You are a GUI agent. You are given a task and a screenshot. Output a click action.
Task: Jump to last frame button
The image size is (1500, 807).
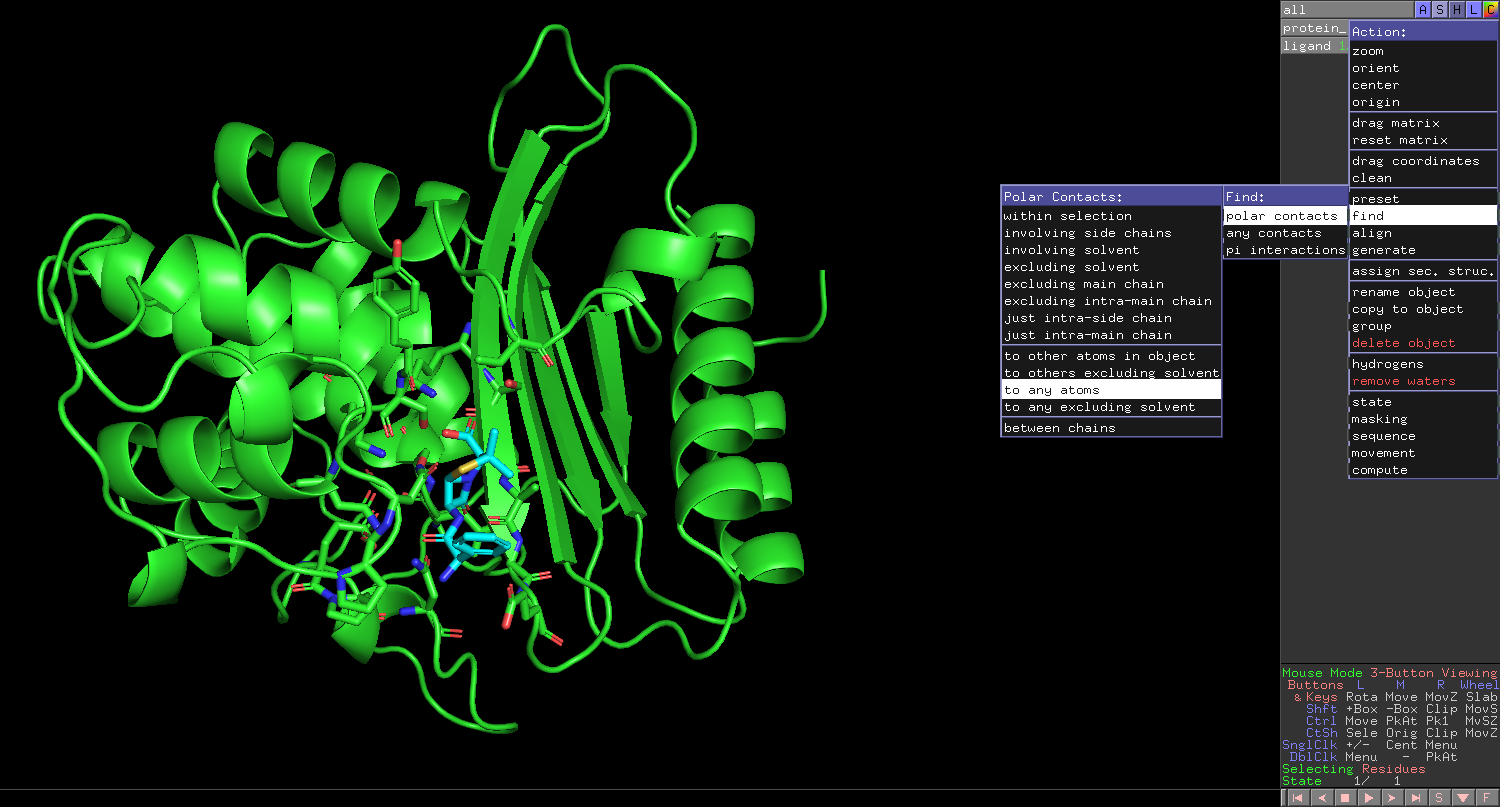1416,798
